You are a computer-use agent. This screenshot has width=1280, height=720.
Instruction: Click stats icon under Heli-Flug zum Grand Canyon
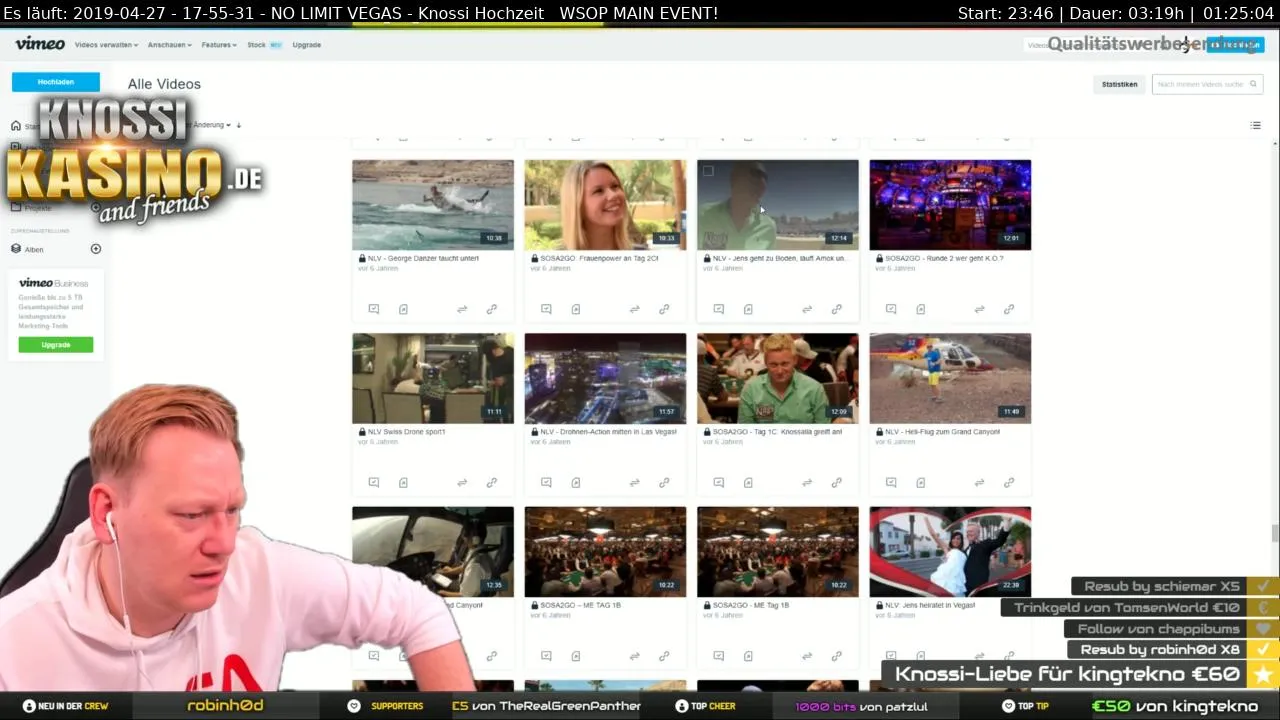(921, 482)
